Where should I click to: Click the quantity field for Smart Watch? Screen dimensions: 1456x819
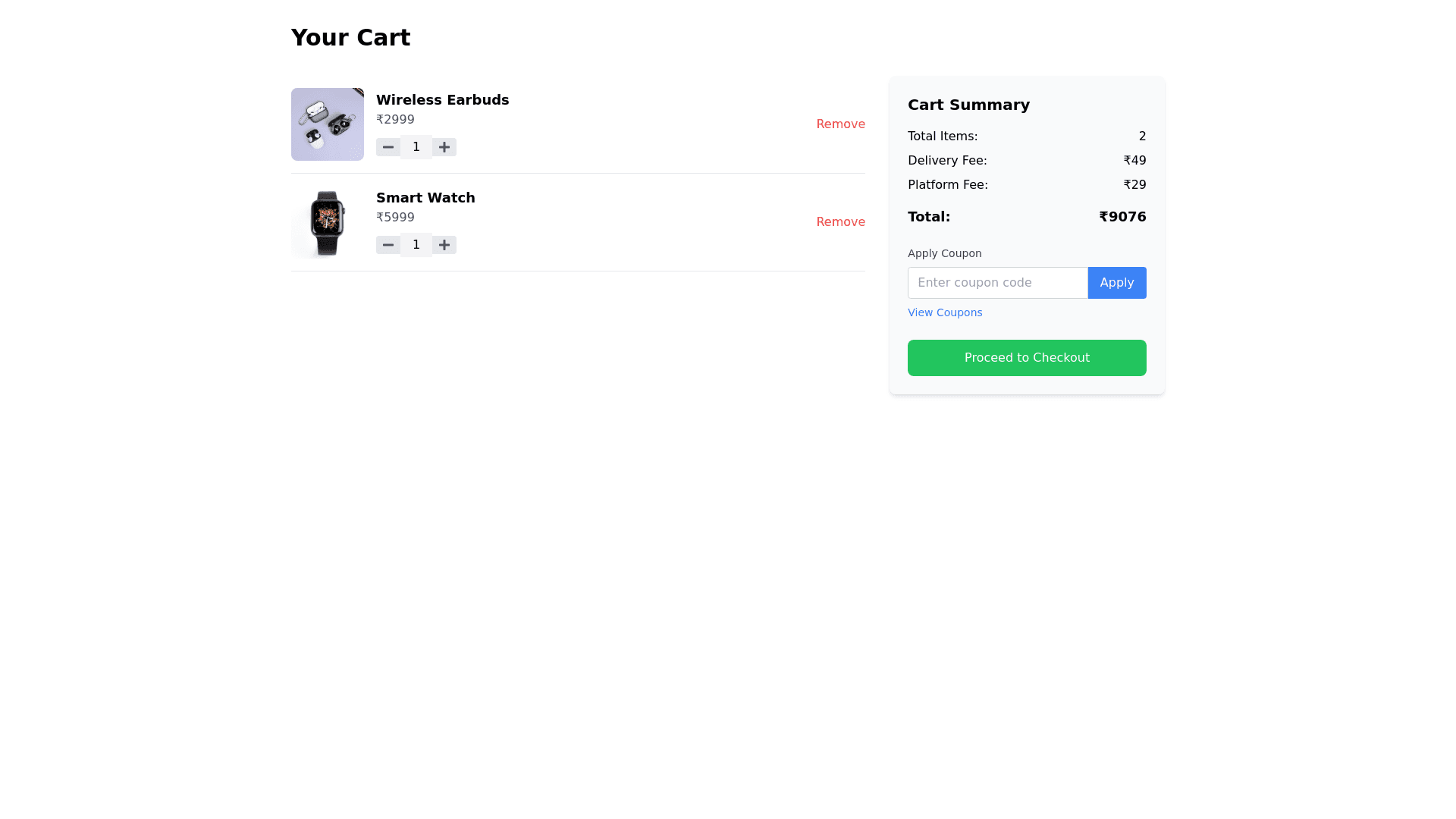pyautogui.click(x=416, y=244)
